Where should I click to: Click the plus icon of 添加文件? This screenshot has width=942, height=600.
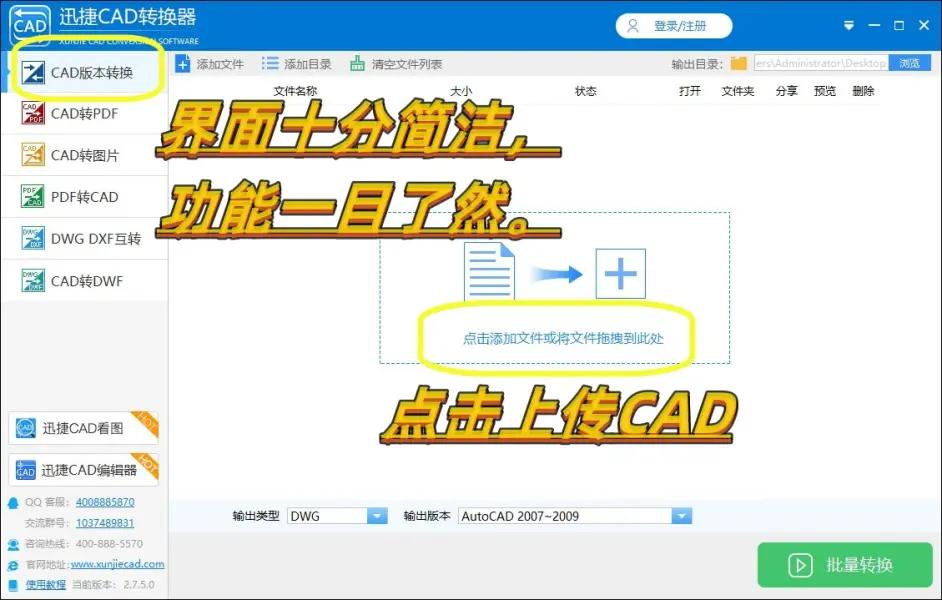tap(183, 64)
